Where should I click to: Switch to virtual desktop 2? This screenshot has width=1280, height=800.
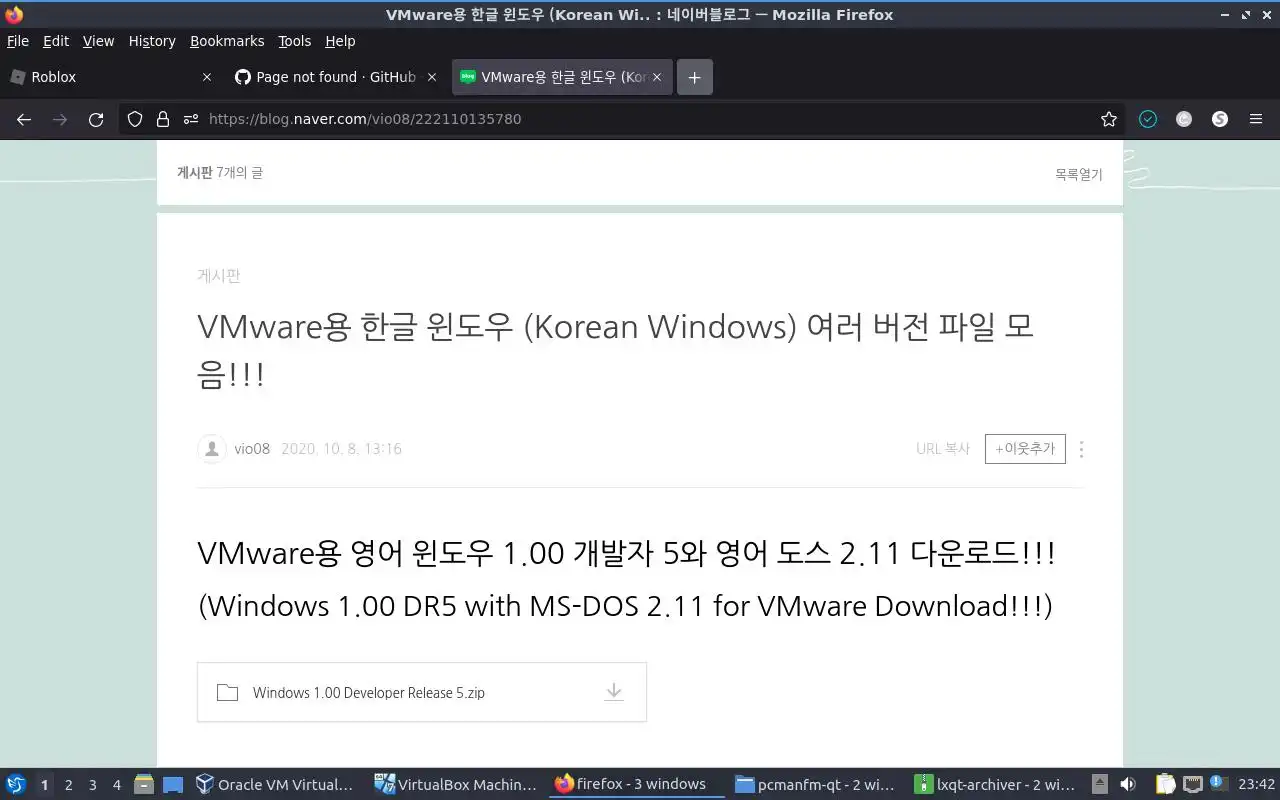click(68, 785)
